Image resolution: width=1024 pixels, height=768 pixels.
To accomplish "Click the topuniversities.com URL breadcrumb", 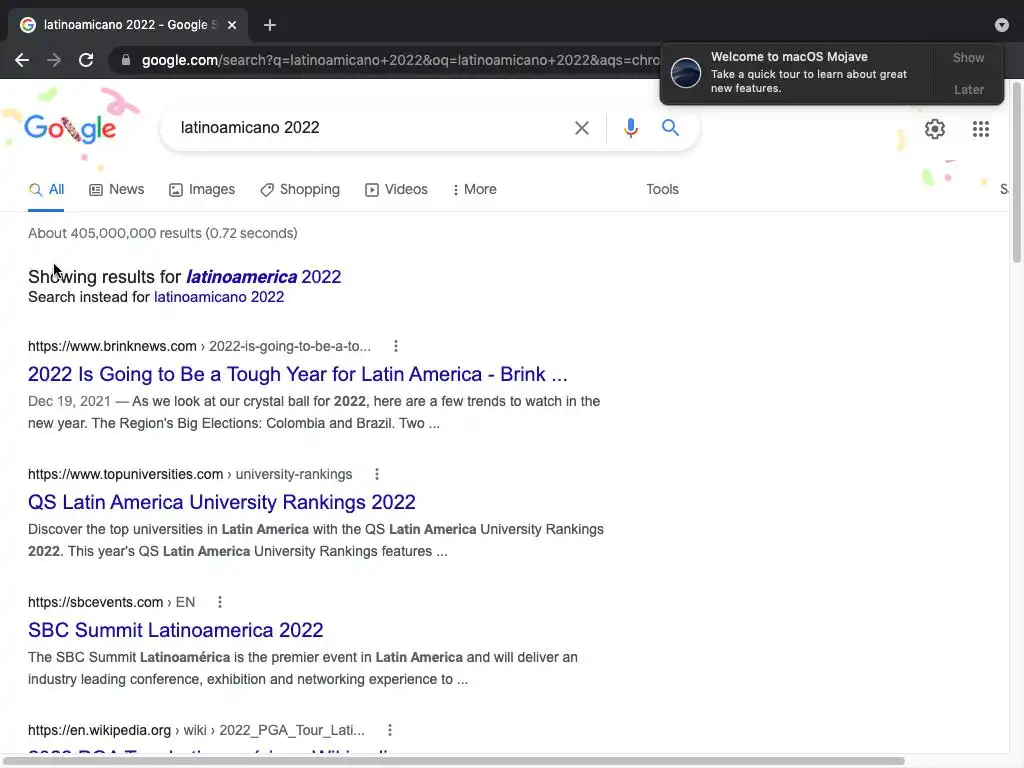I will (x=190, y=474).
